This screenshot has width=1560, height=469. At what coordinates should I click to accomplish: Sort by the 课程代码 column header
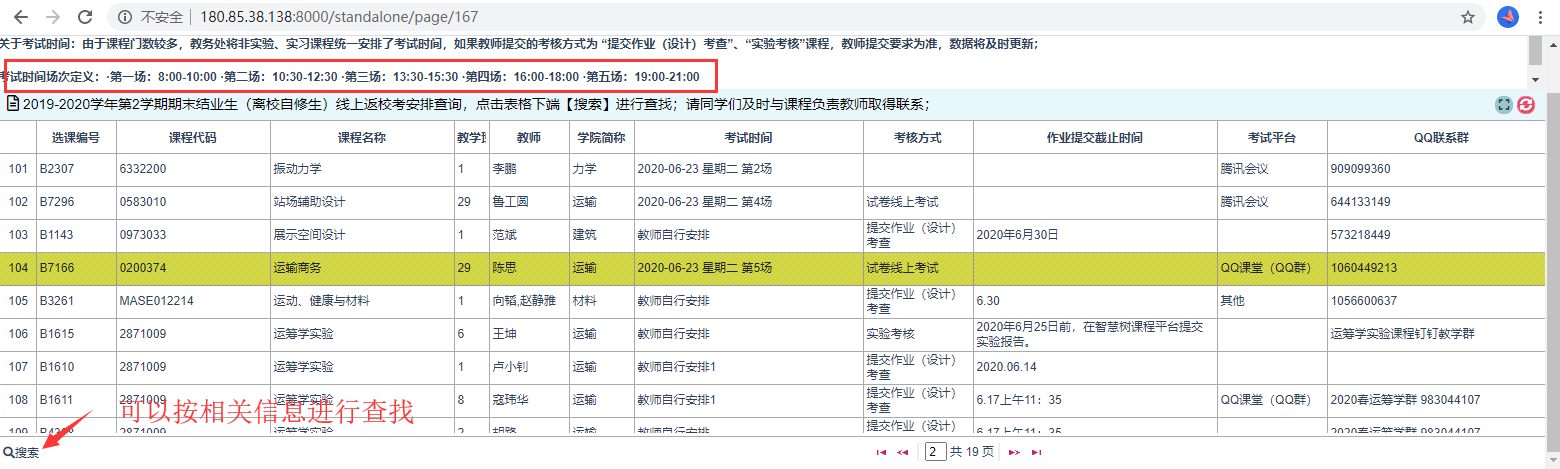193,137
